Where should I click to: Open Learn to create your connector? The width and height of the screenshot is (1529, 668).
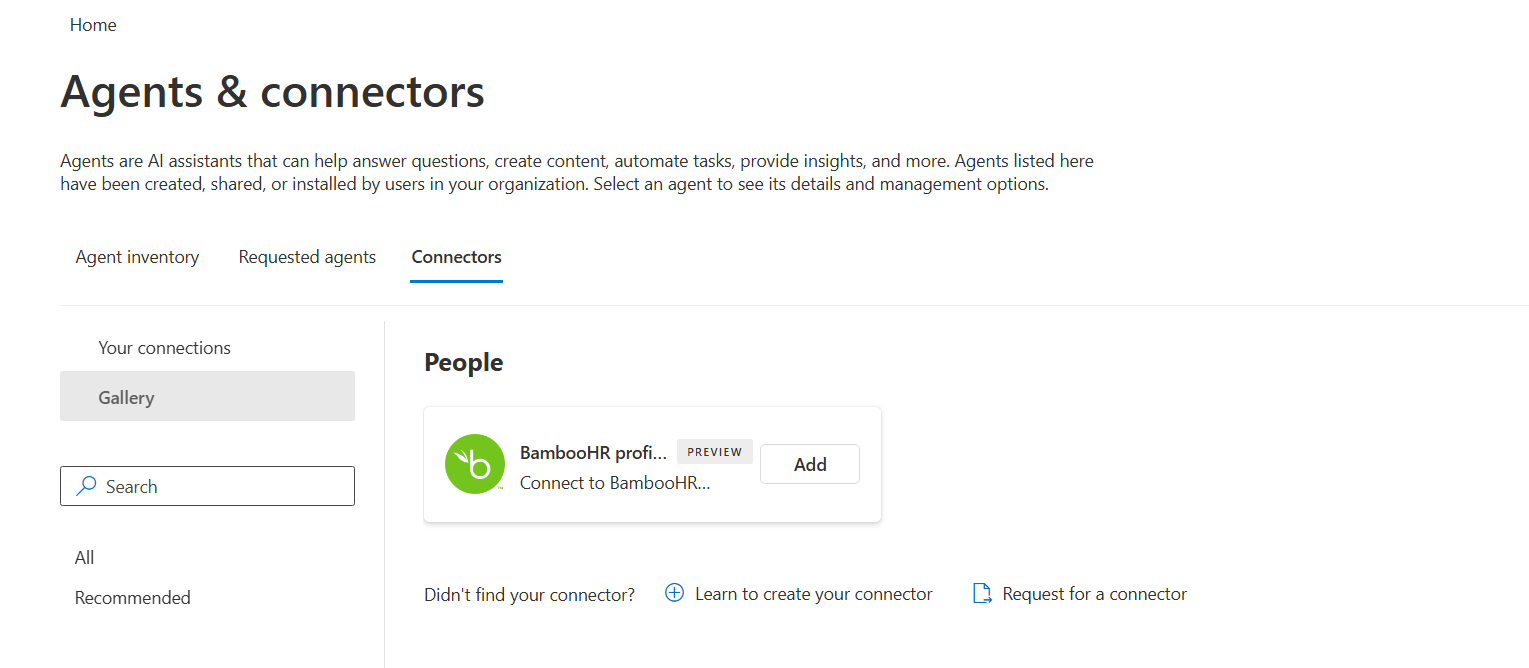tap(814, 594)
